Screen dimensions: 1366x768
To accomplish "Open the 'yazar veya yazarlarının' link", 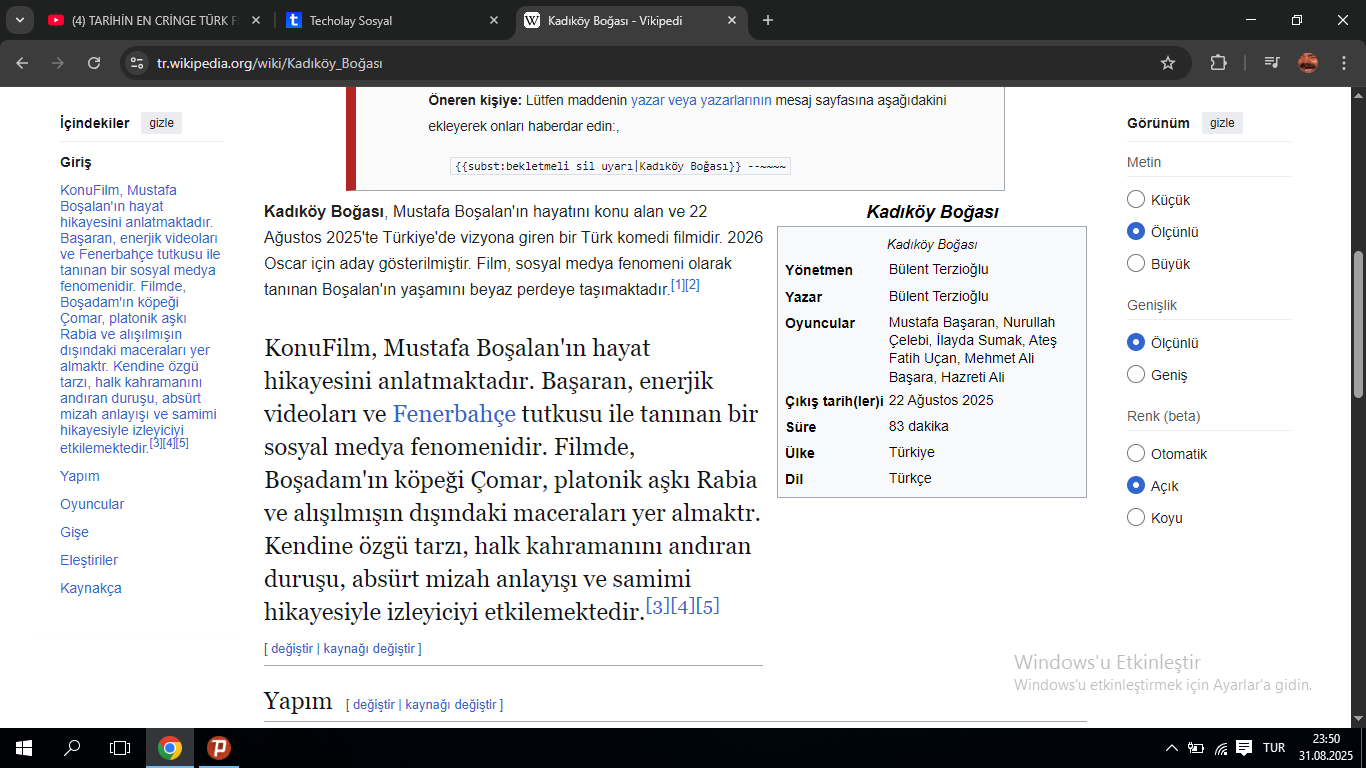I will click(x=701, y=100).
